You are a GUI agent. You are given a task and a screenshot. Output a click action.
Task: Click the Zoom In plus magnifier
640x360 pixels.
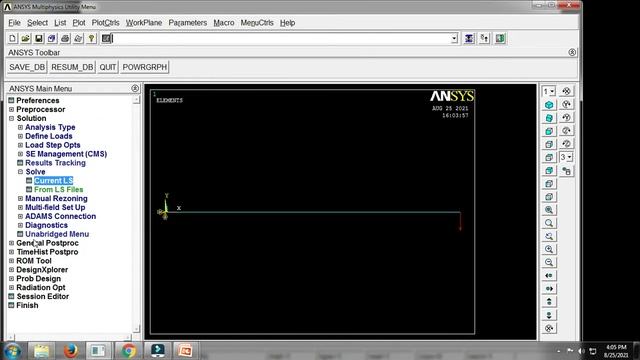[549, 249]
